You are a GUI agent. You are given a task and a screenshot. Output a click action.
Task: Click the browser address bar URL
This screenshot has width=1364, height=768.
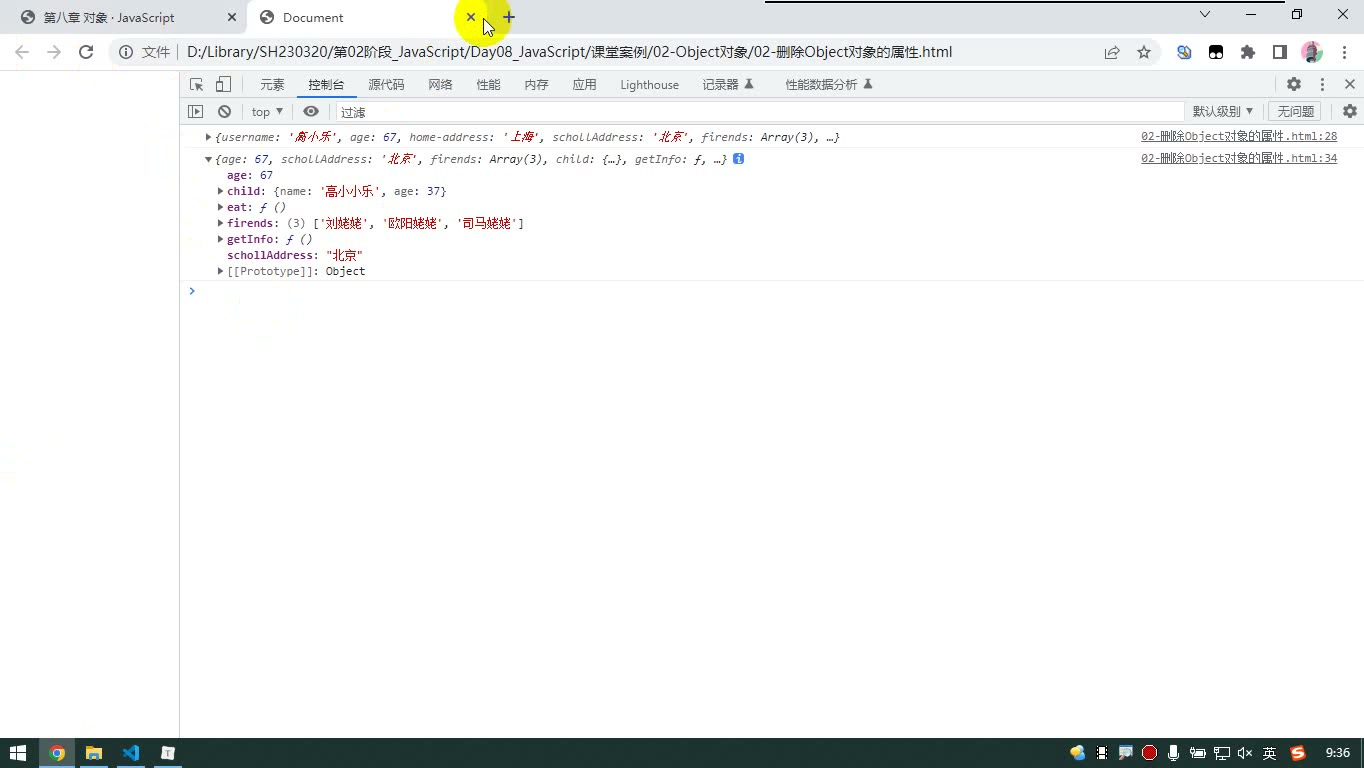click(x=569, y=52)
